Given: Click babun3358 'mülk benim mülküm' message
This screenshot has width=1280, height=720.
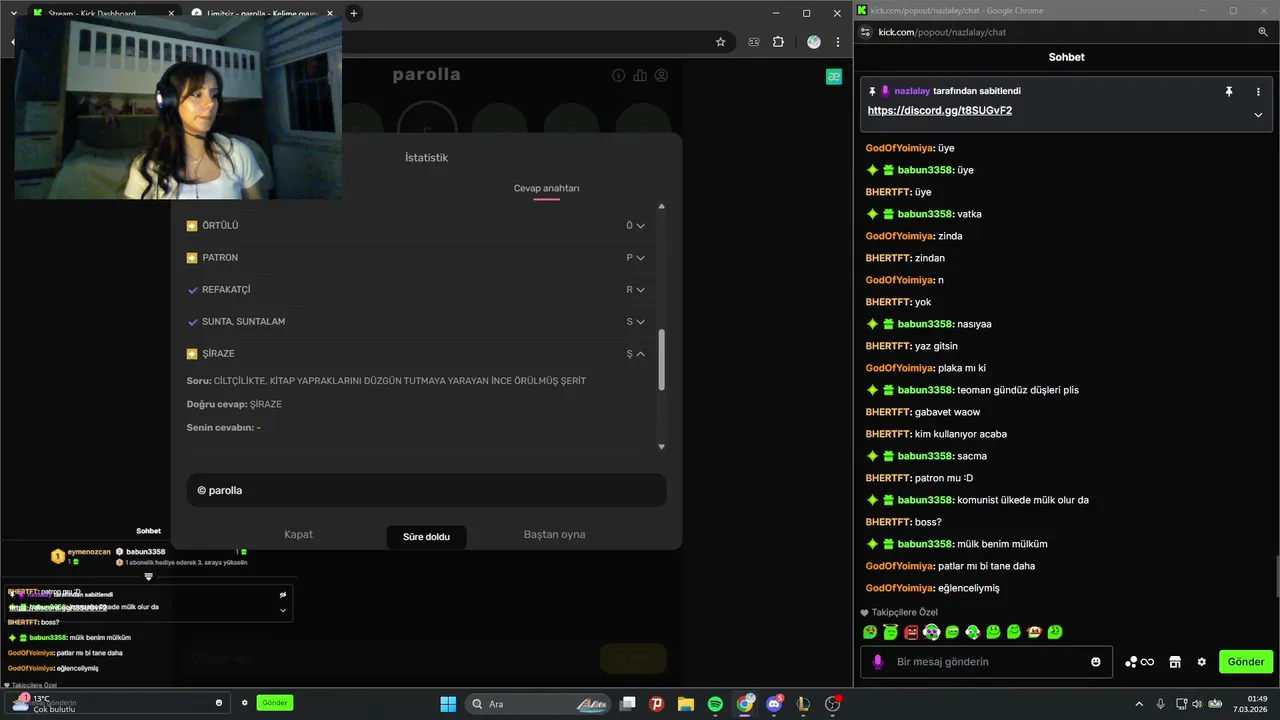Looking at the screenshot, I should click(956, 544).
